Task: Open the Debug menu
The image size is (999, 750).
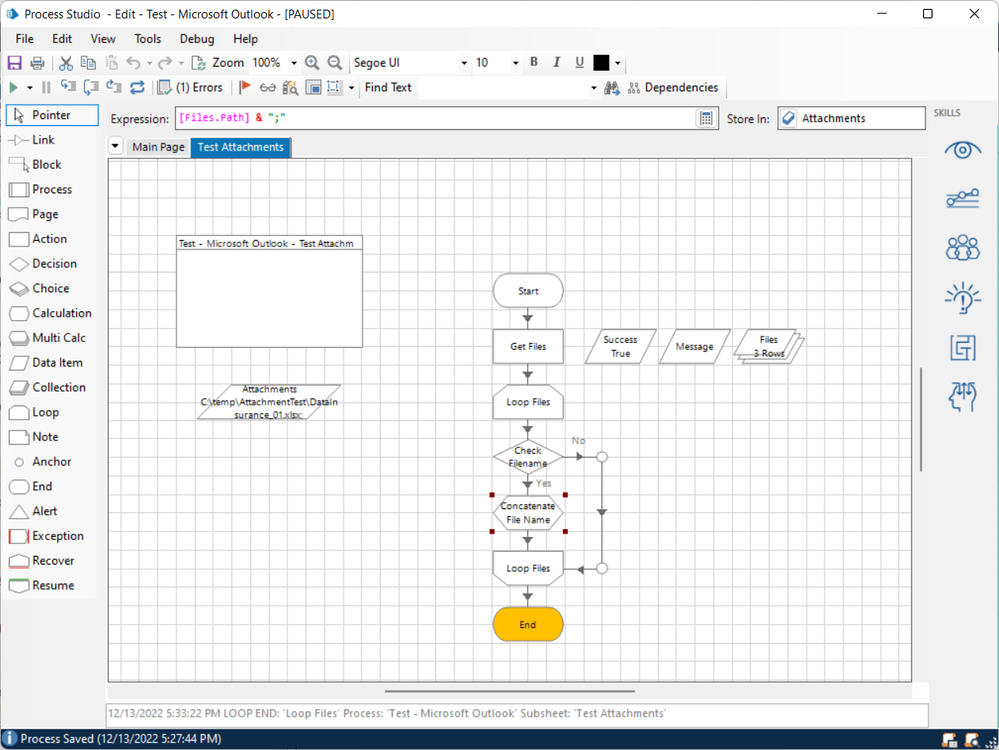Action: tap(197, 39)
